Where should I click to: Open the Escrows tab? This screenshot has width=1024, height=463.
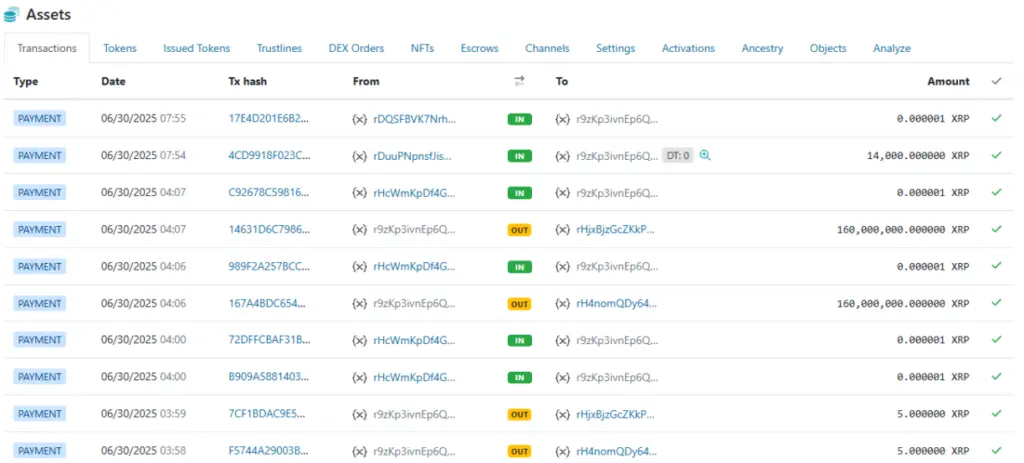479,48
